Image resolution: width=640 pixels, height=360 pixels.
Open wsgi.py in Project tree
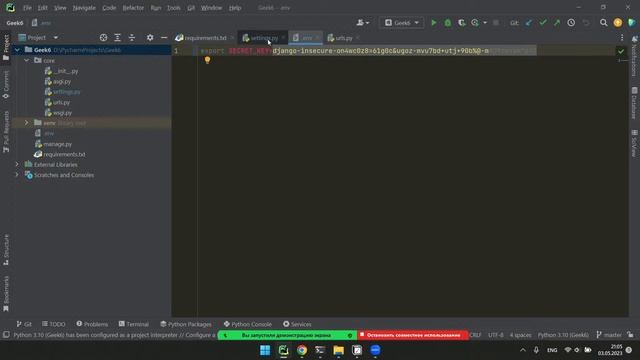[62, 113]
